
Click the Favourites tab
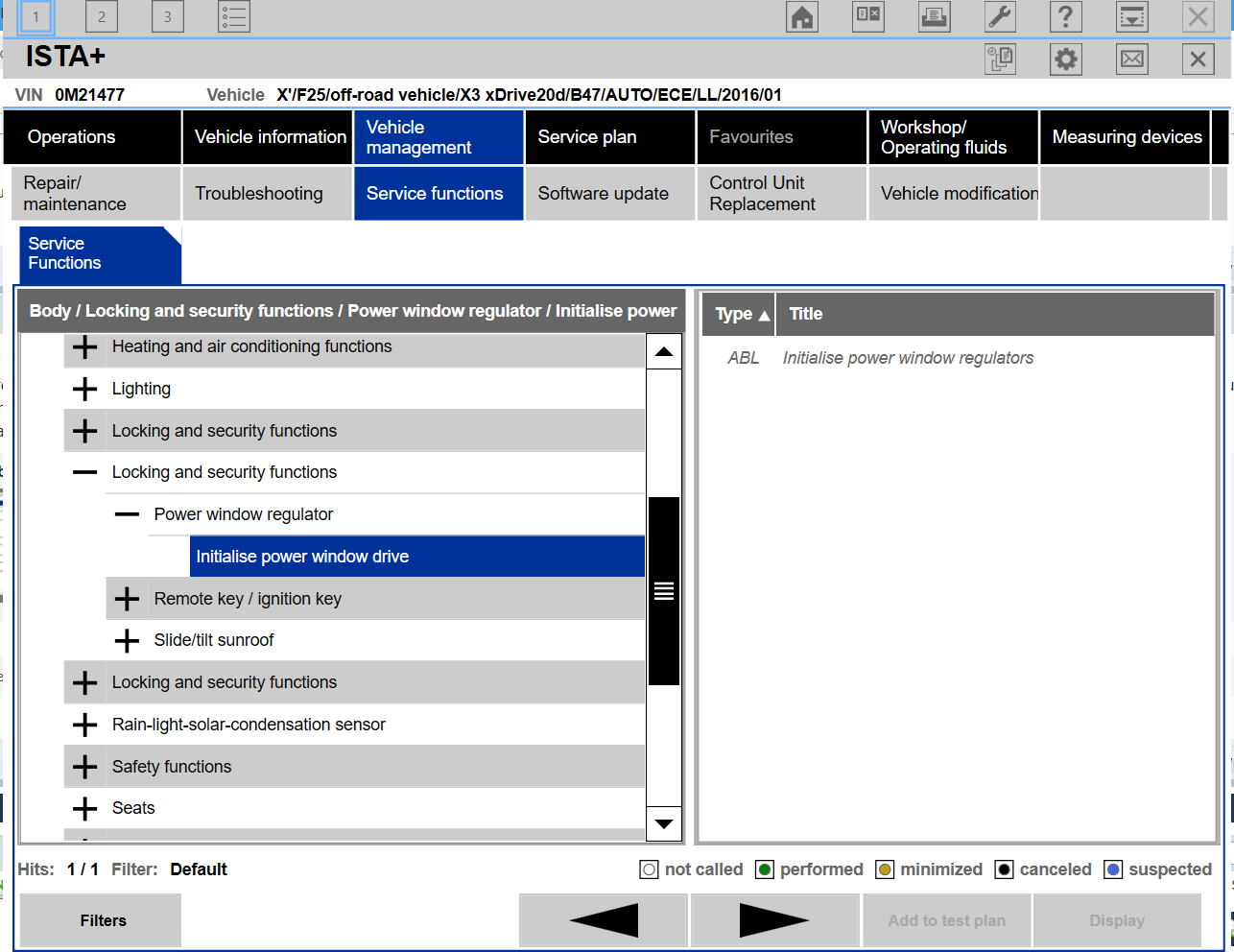tap(782, 137)
